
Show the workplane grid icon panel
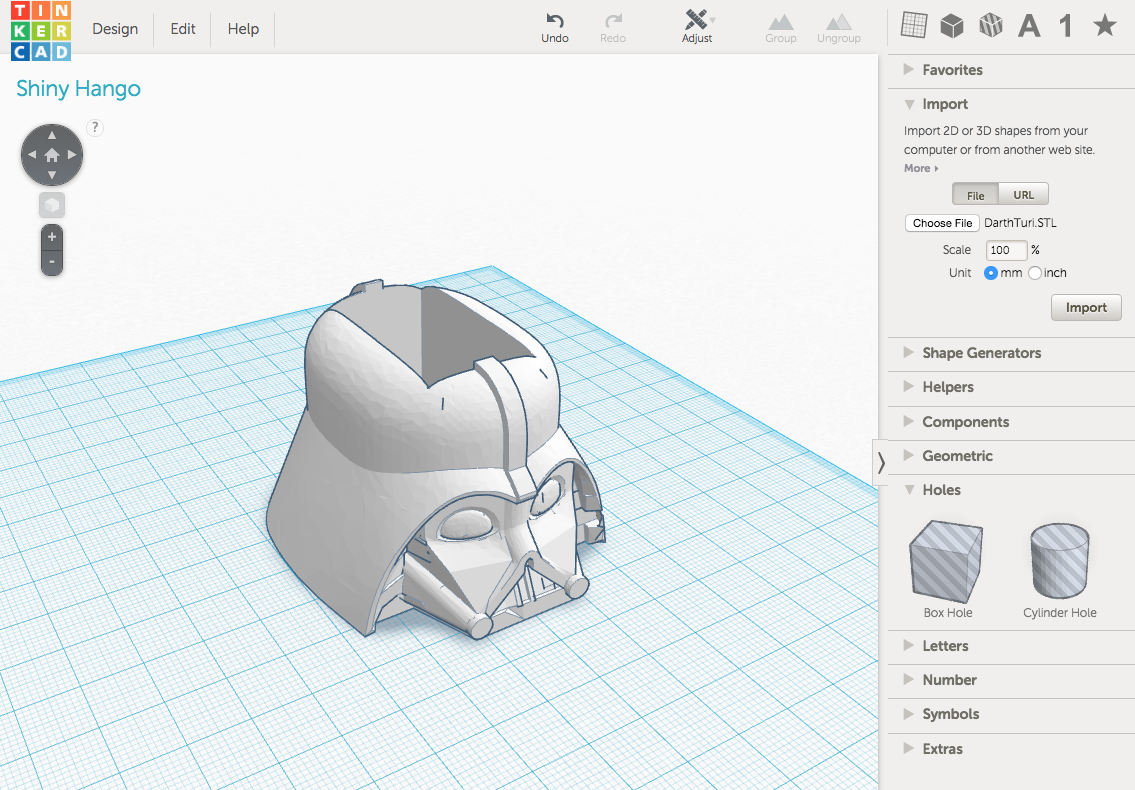tap(913, 26)
